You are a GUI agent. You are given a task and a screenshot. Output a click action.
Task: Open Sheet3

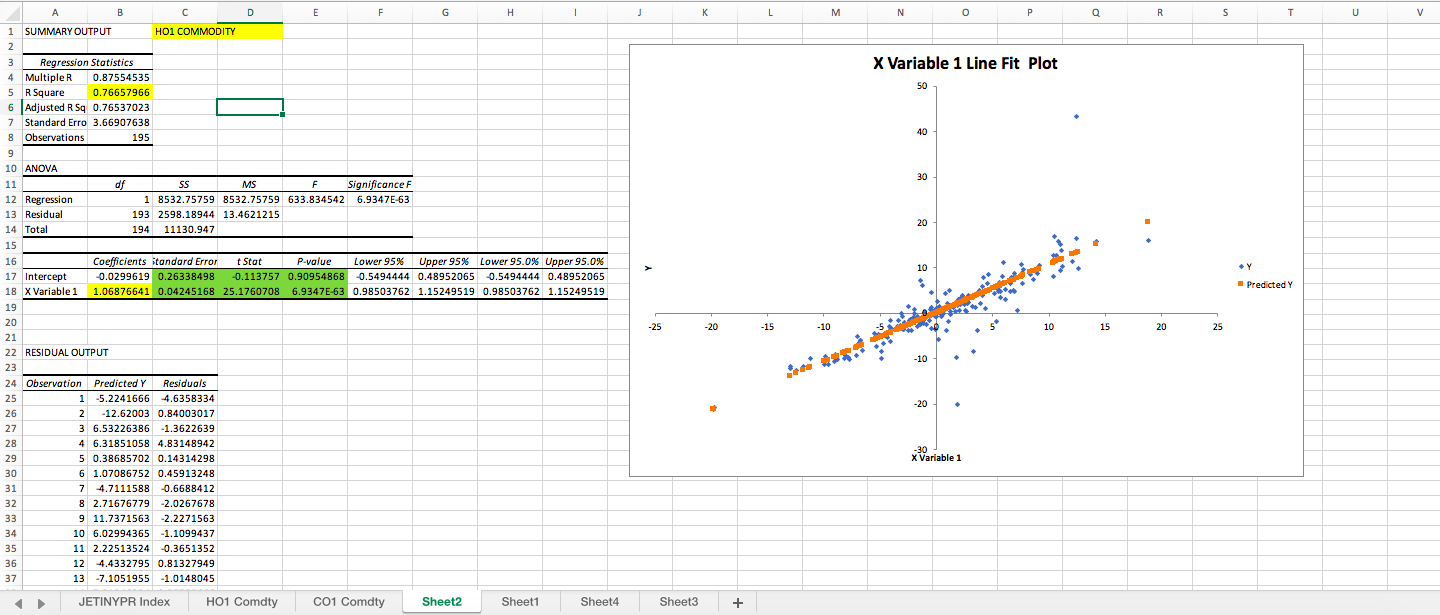pyautogui.click(x=678, y=601)
